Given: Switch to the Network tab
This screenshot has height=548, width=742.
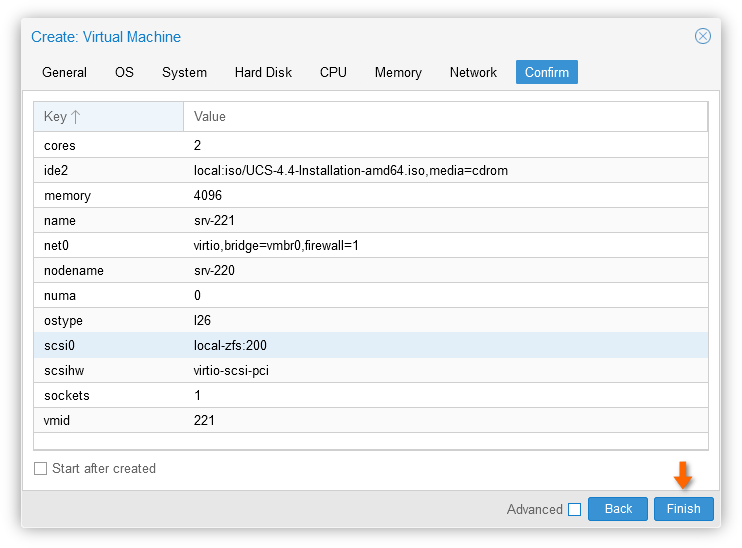Looking at the screenshot, I should coord(473,72).
